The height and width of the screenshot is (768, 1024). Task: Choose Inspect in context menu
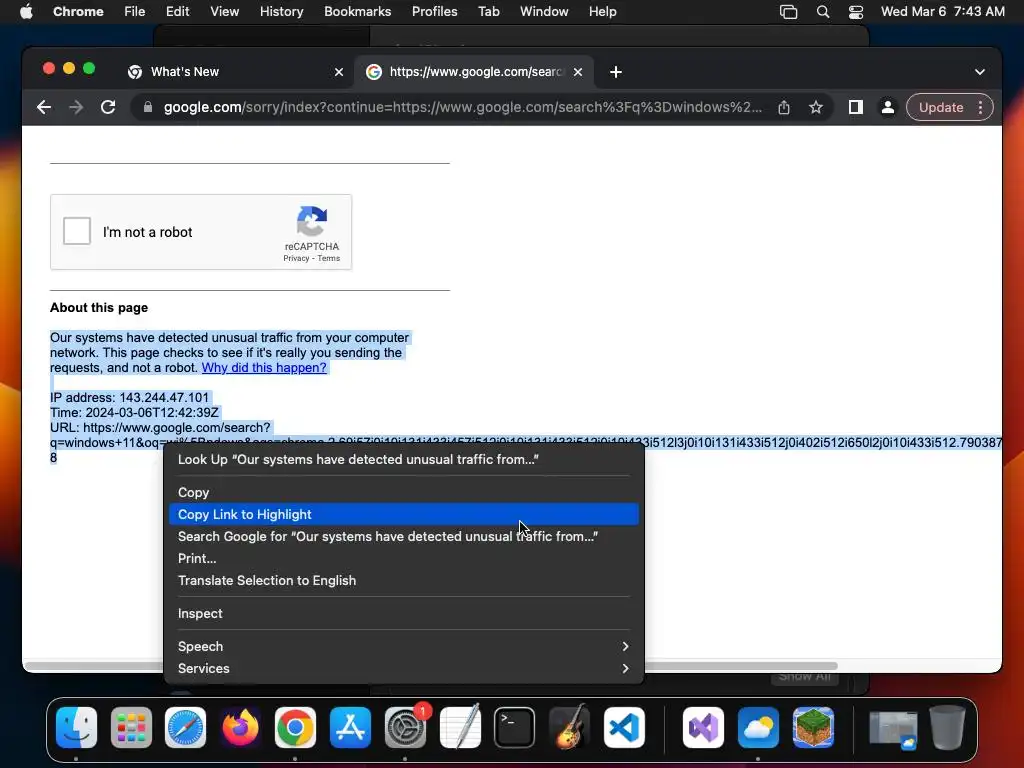tap(404, 613)
